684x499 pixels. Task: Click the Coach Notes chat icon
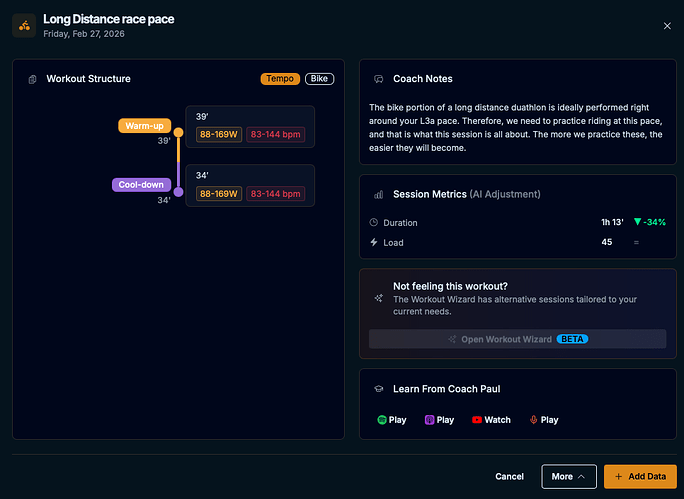tap(378, 79)
